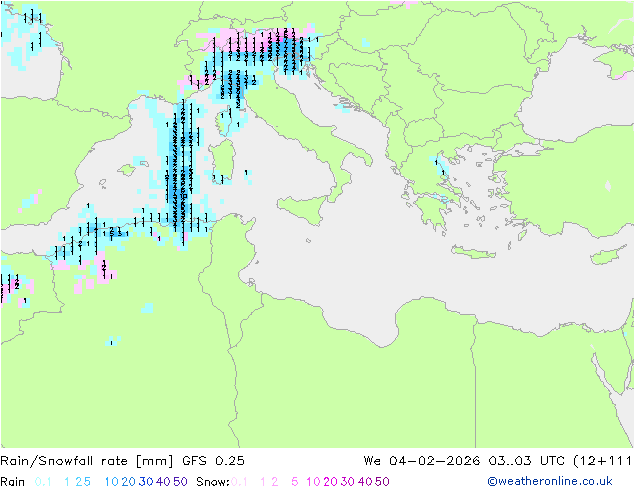Select the snow legend value 50
The height and width of the screenshot is (490, 634).
[x=382, y=482]
